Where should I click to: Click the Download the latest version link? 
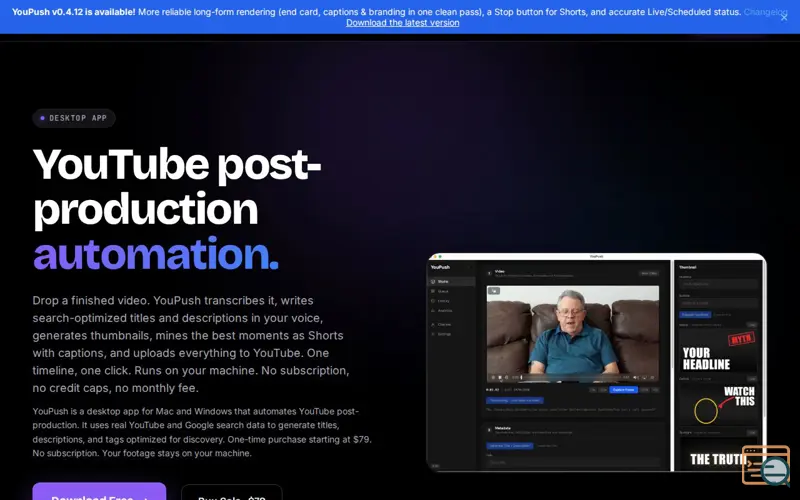[x=403, y=23]
